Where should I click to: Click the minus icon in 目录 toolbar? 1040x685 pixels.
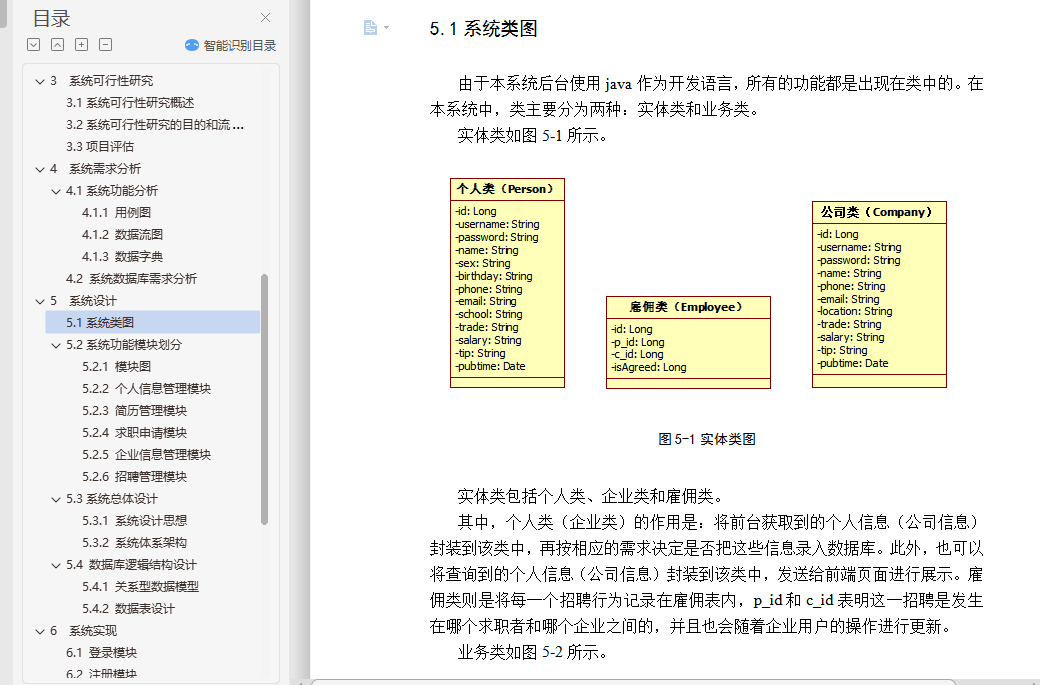tap(105, 44)
